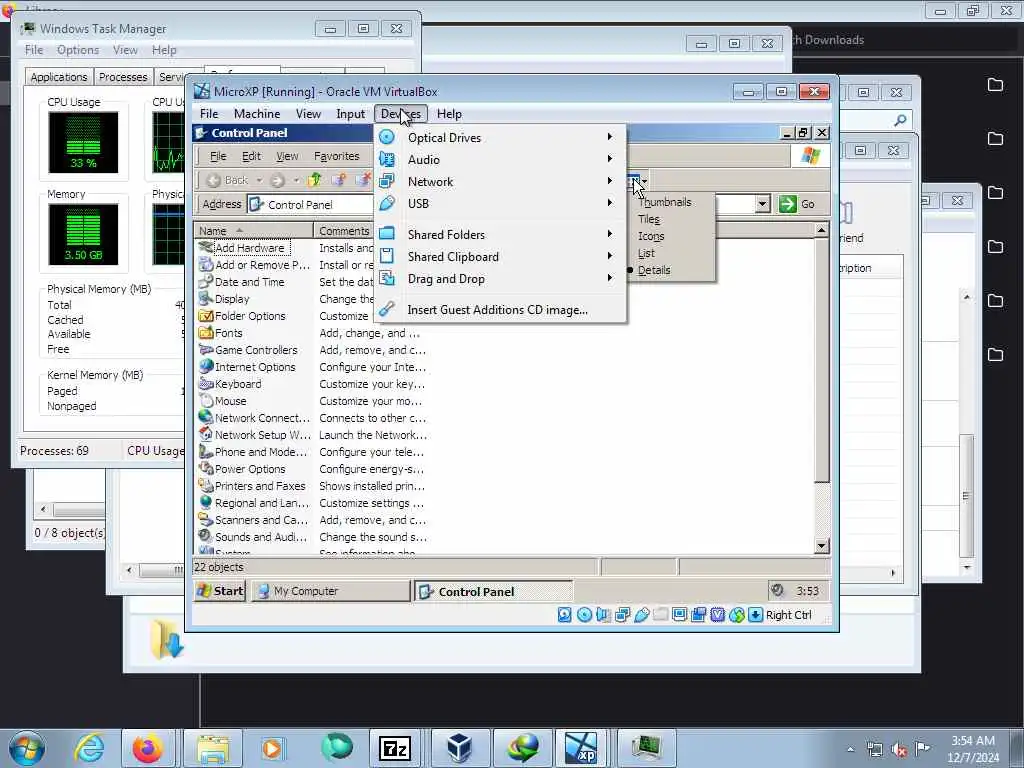Click the virtualization V status icon

point(718,615)
